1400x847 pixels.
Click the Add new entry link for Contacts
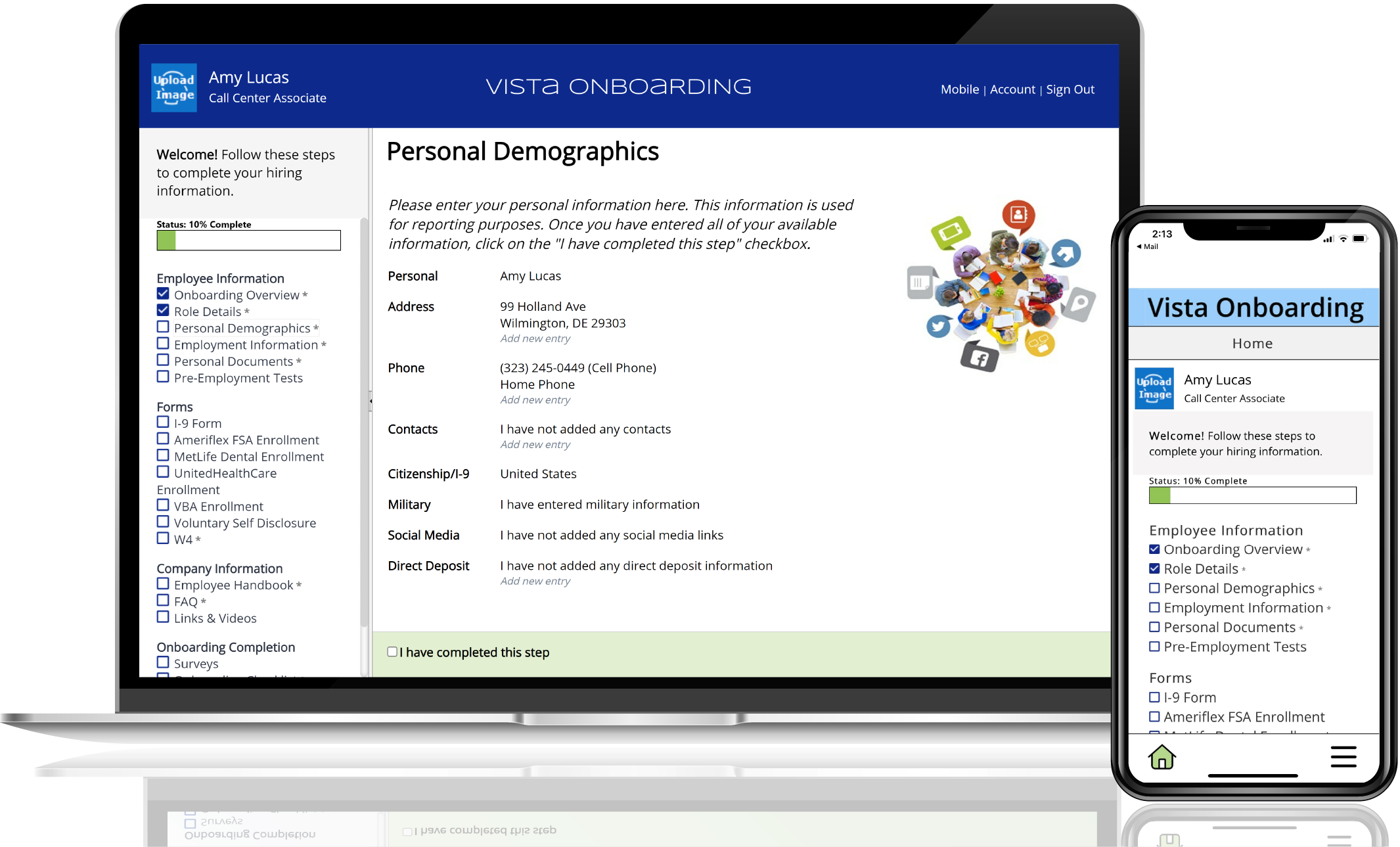(x=534, y=444)
